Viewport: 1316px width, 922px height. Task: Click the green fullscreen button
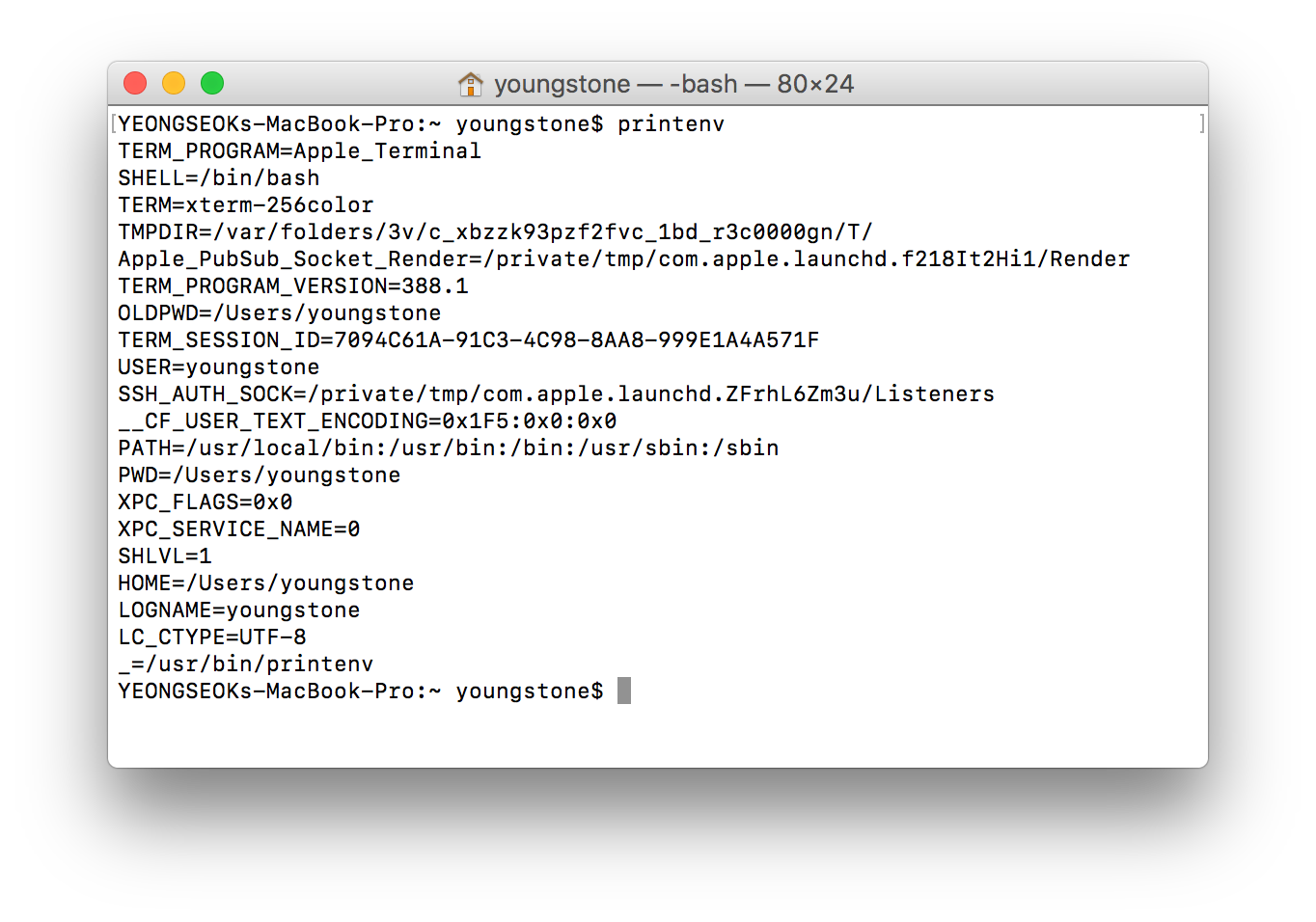point(212,83)
